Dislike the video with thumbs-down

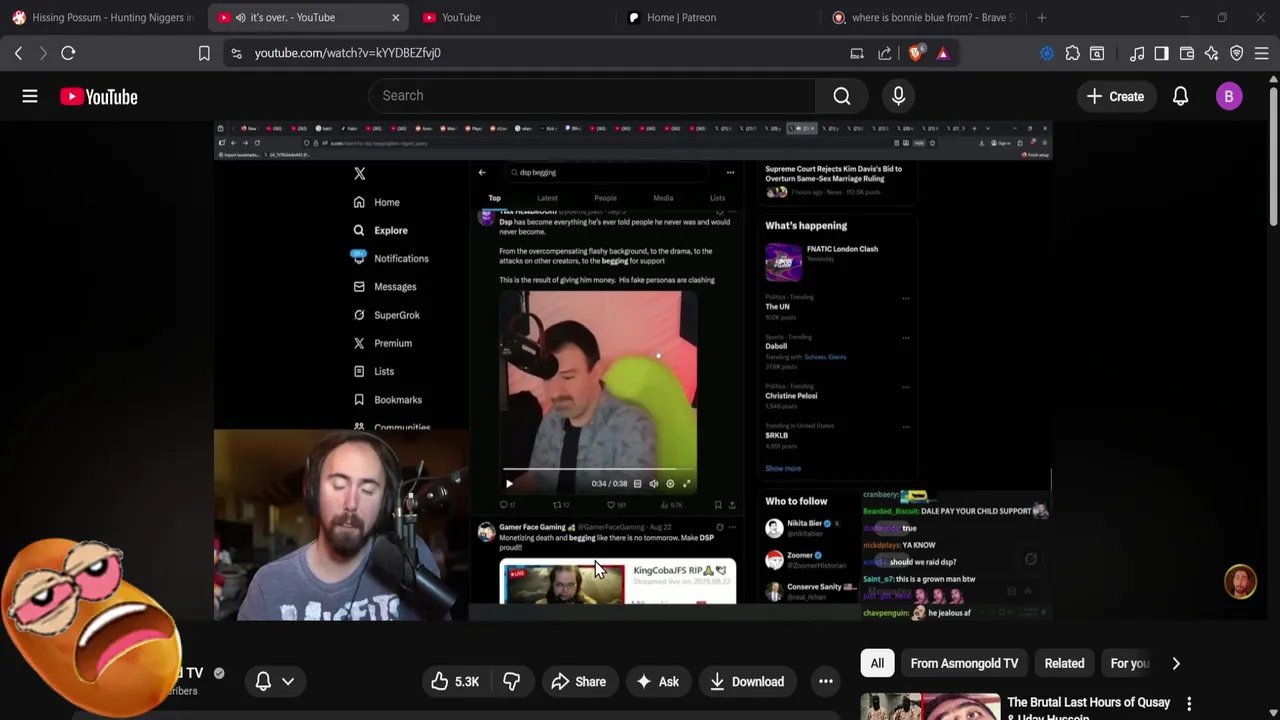tap(511, 682)
